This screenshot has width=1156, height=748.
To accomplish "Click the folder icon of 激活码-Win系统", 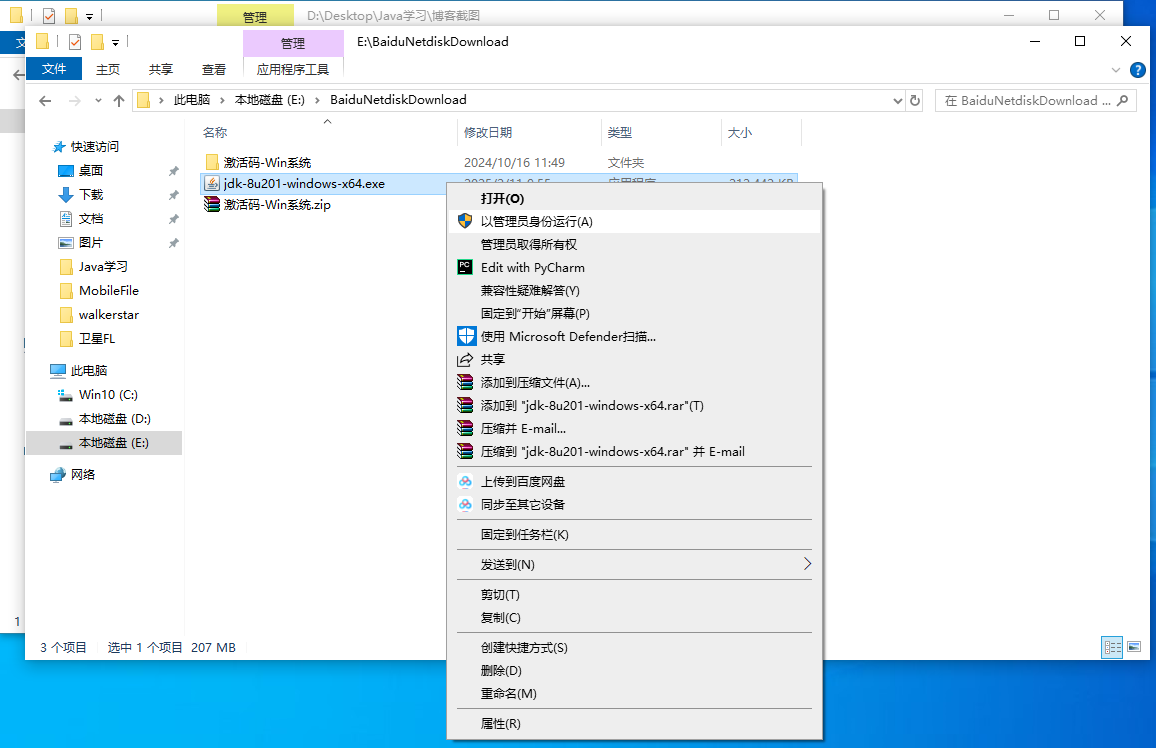I will (x=212, y=162).
